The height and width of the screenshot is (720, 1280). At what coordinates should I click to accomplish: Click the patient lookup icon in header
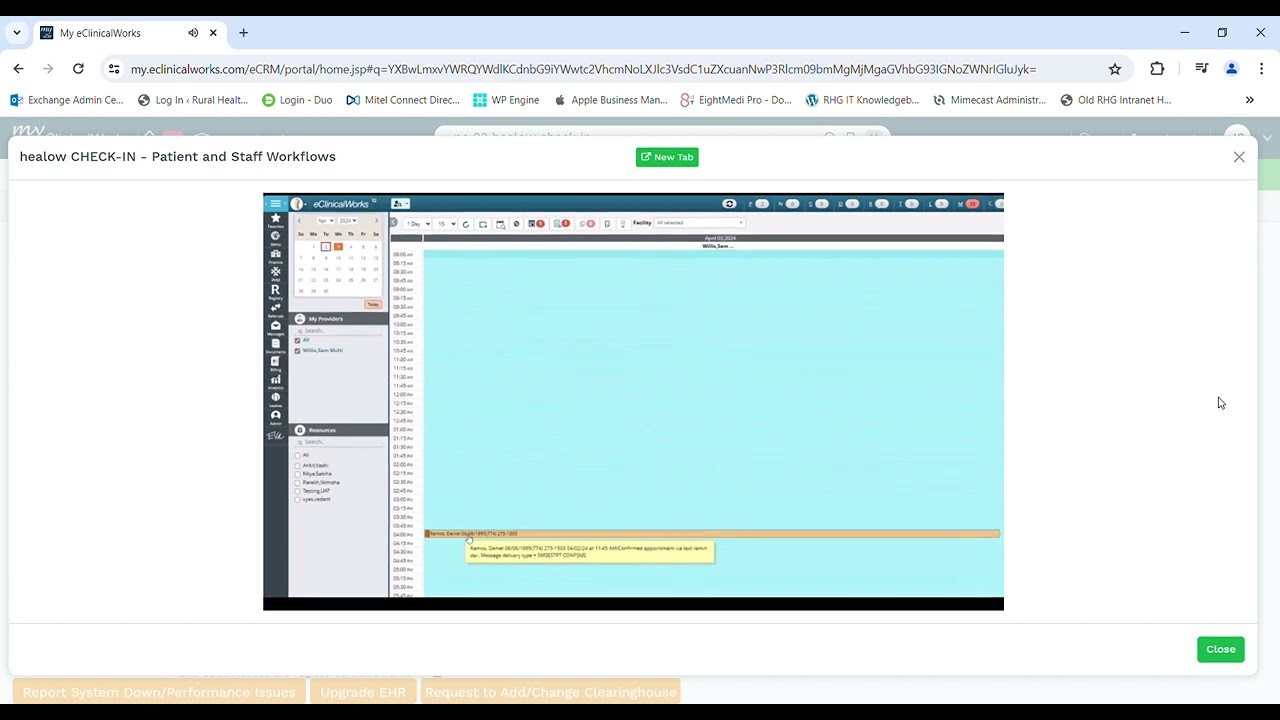(x=400, y=204)
